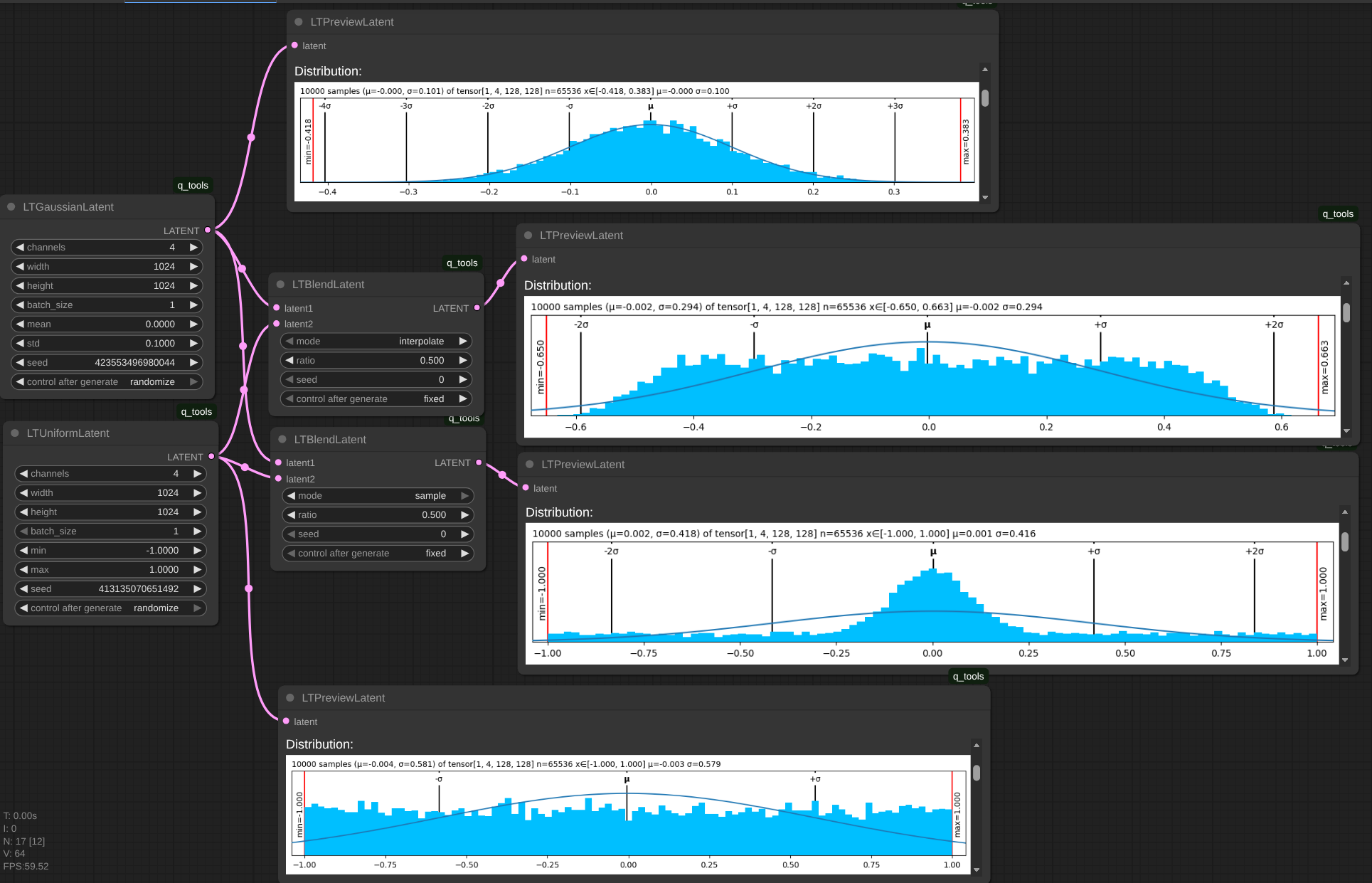Increase LTGaussianLatent width with right arrow
1372x883 pixels.
click(193, 267)
